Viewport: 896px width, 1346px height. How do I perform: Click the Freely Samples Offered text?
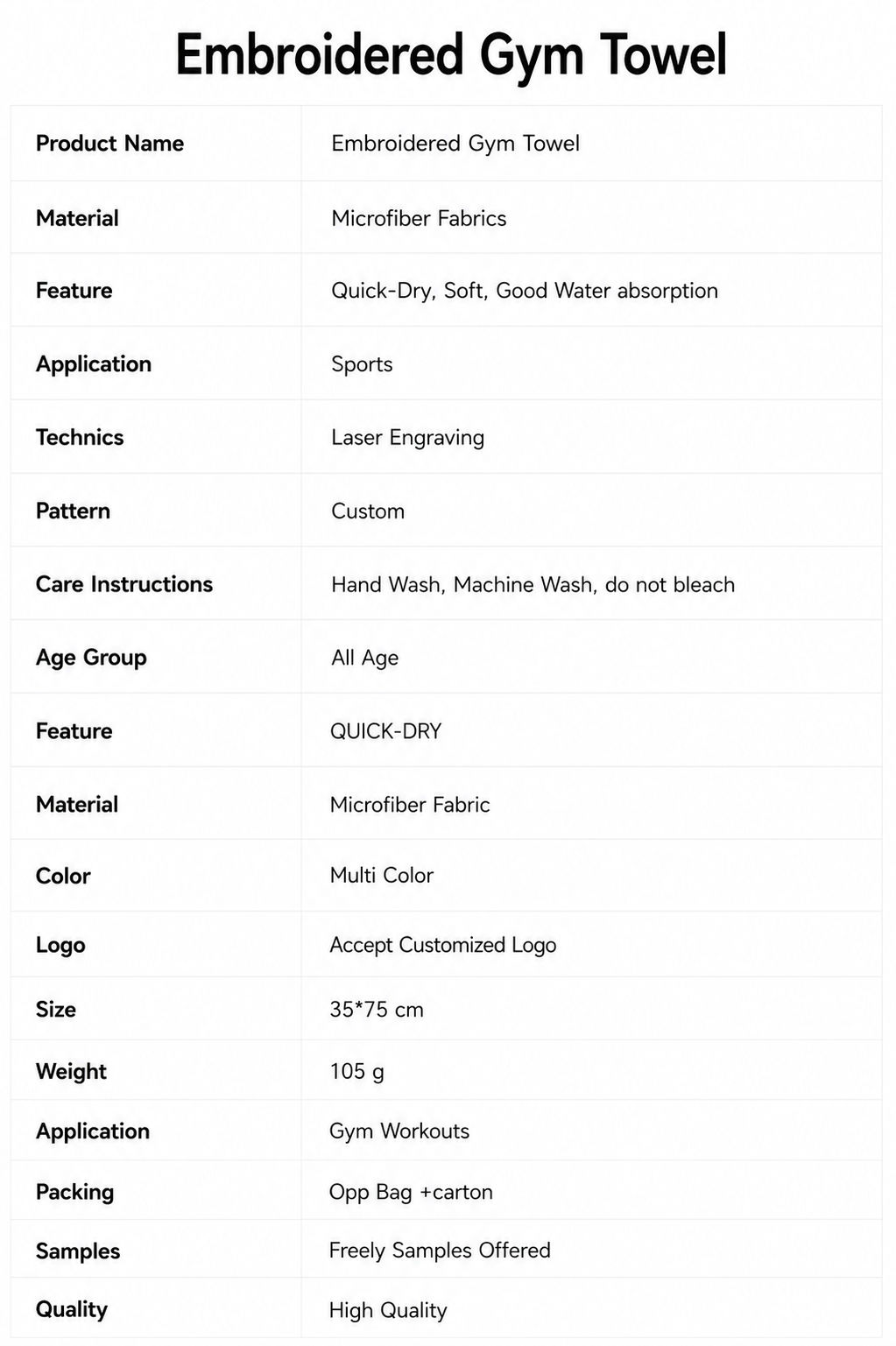tap(440, 1251)
